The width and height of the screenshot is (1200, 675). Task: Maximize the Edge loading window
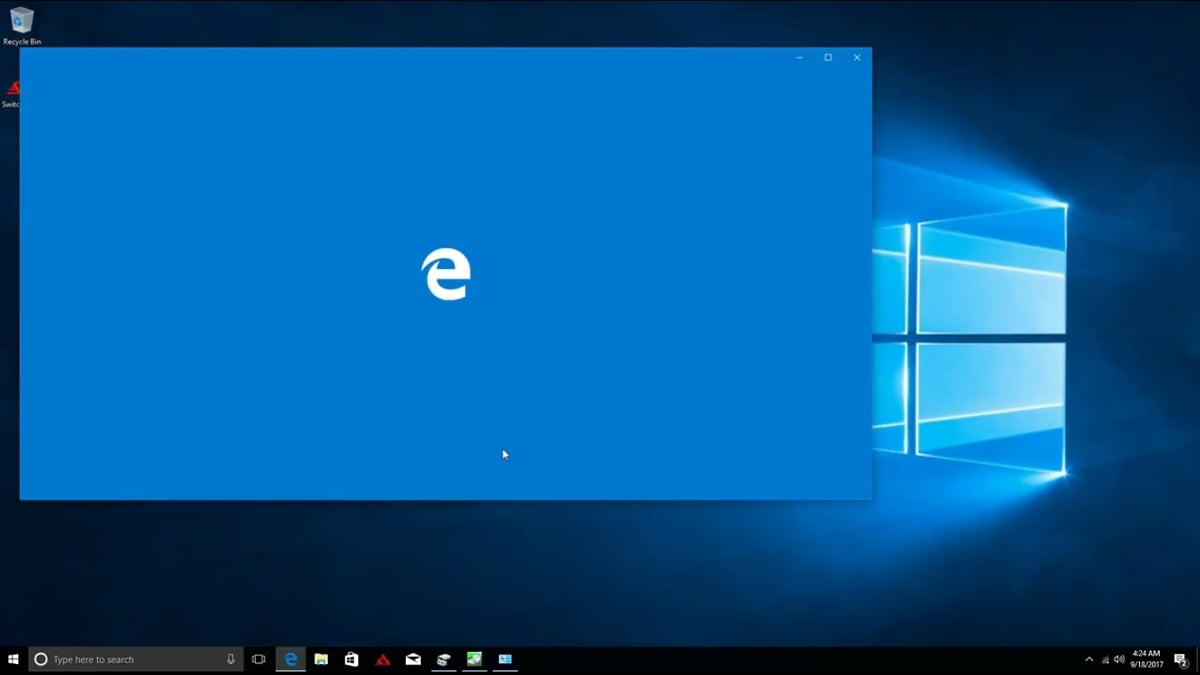[x=827, y=57]
